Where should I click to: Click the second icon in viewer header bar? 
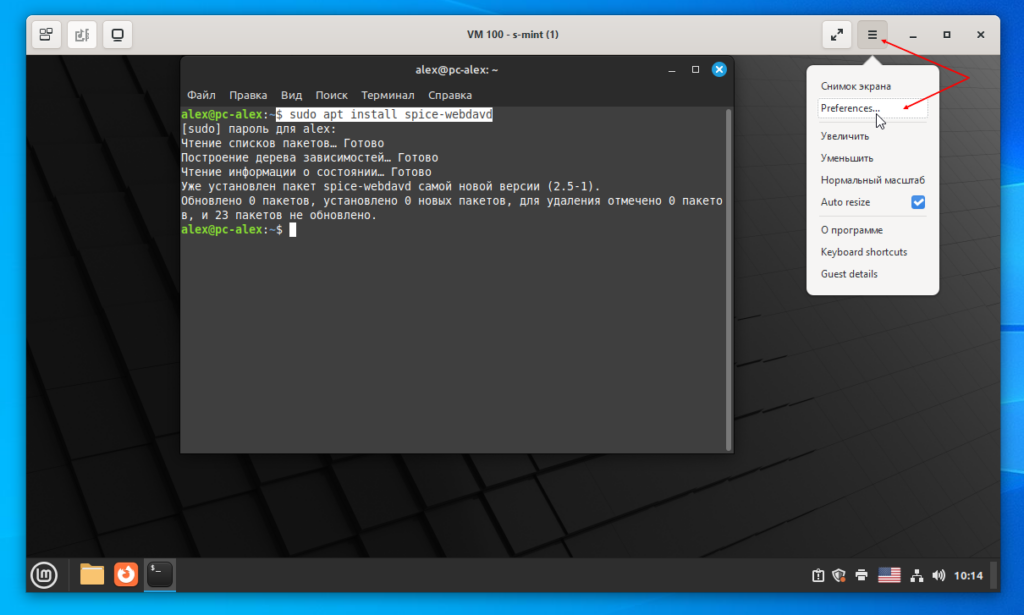click(x=82, y=35)
